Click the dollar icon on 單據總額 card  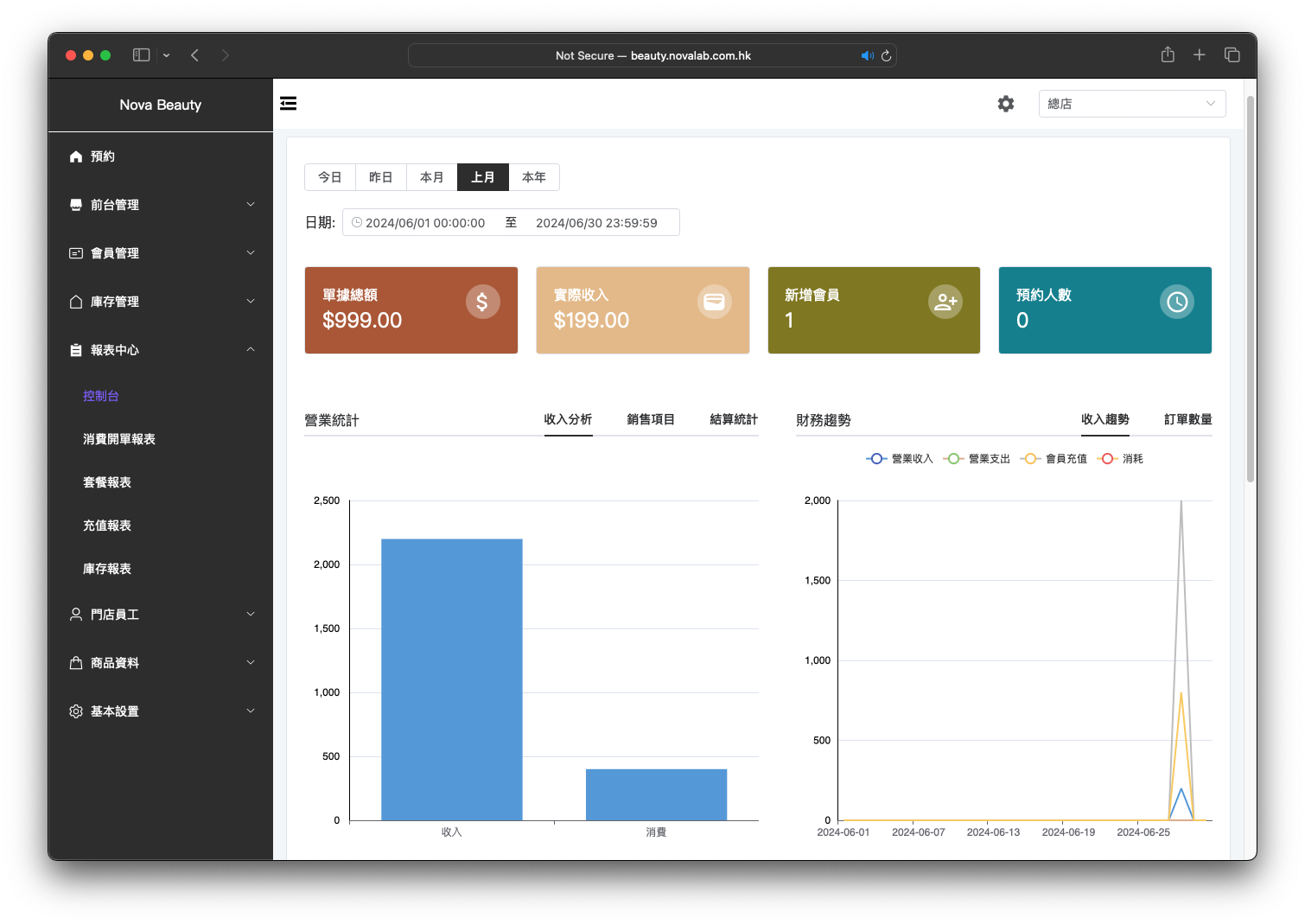pos(483,302)
